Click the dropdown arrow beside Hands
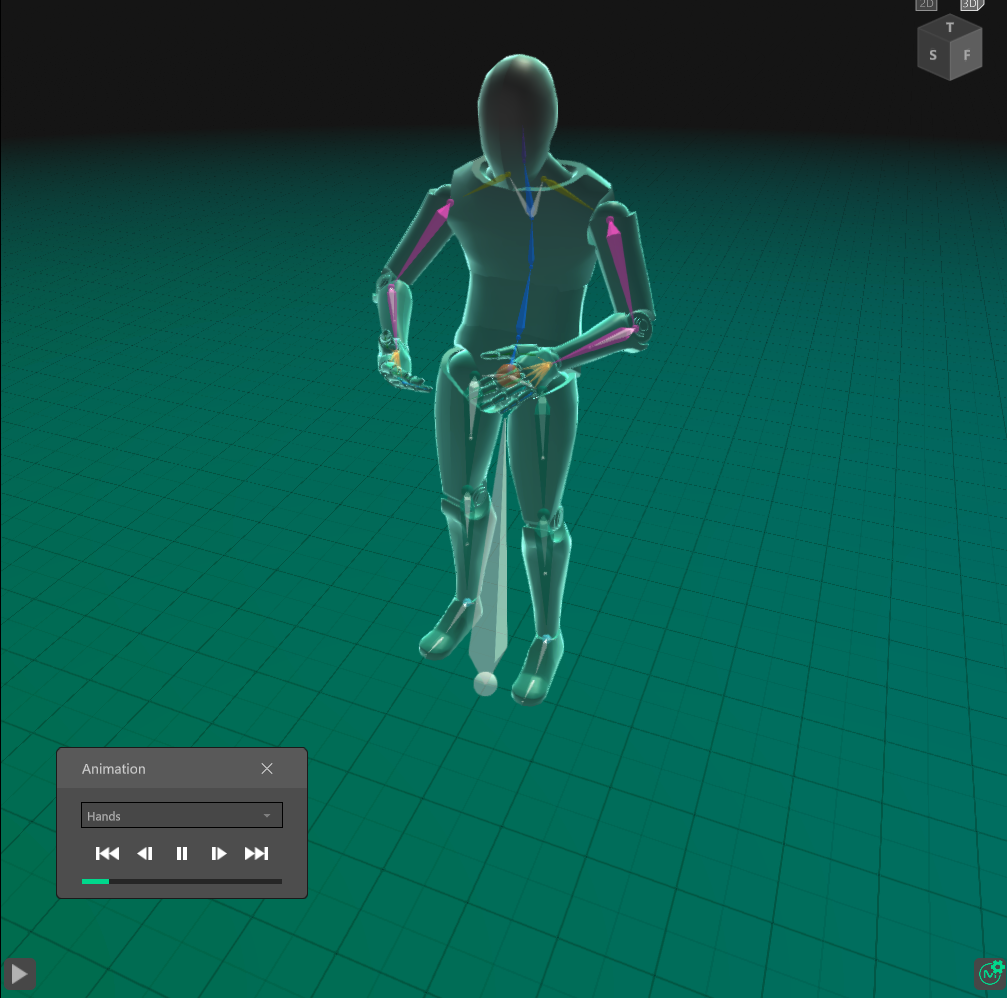The width and height of the screenshot is (1007, 998). pos(267,816)
